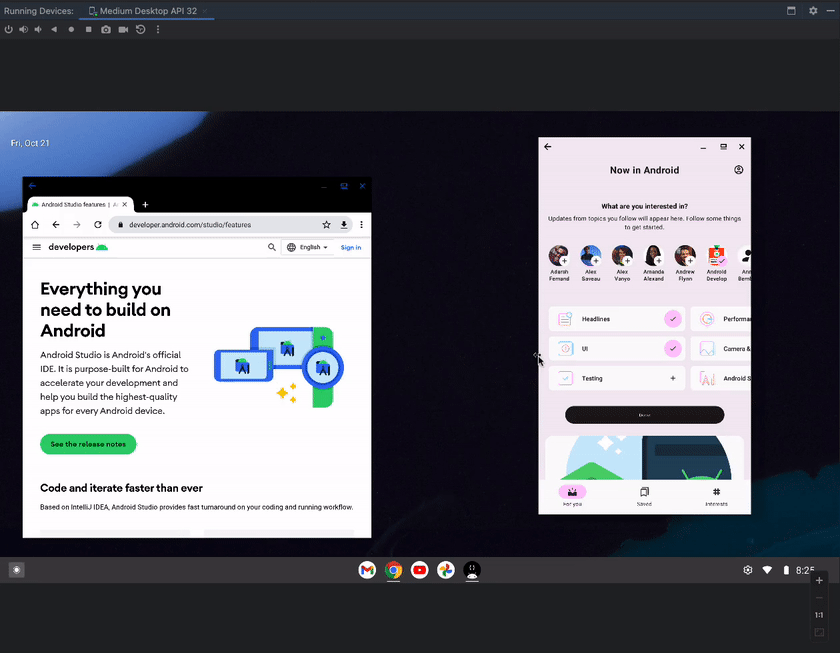Open the device toolbar overflow menu
The height and width of the screenshot is (653, 840).
pyautogui.click(x=157, y=30)
